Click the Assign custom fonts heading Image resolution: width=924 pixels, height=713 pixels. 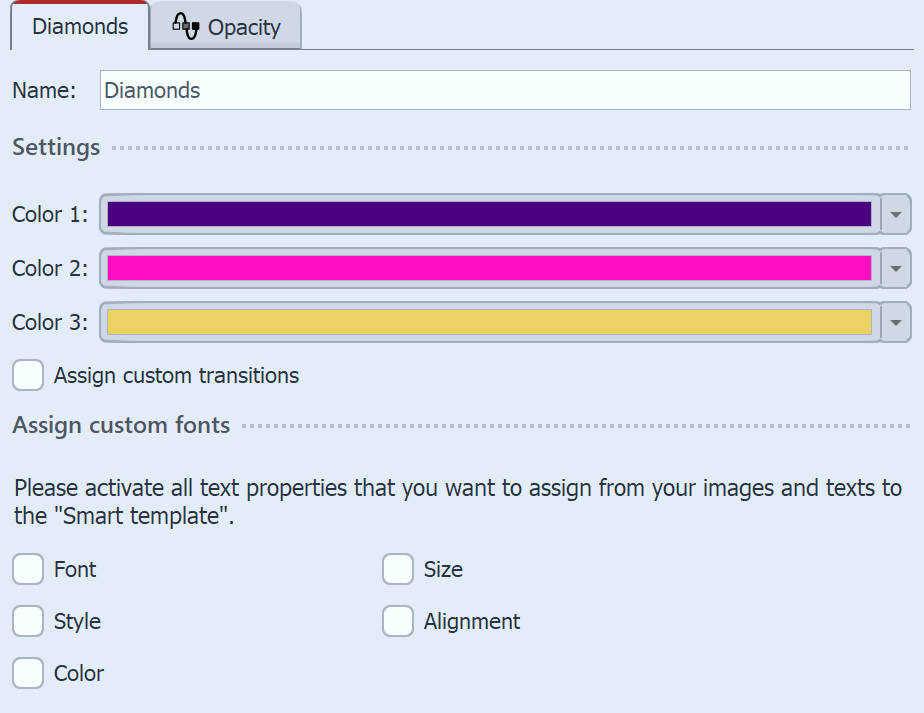coord(120,425)
